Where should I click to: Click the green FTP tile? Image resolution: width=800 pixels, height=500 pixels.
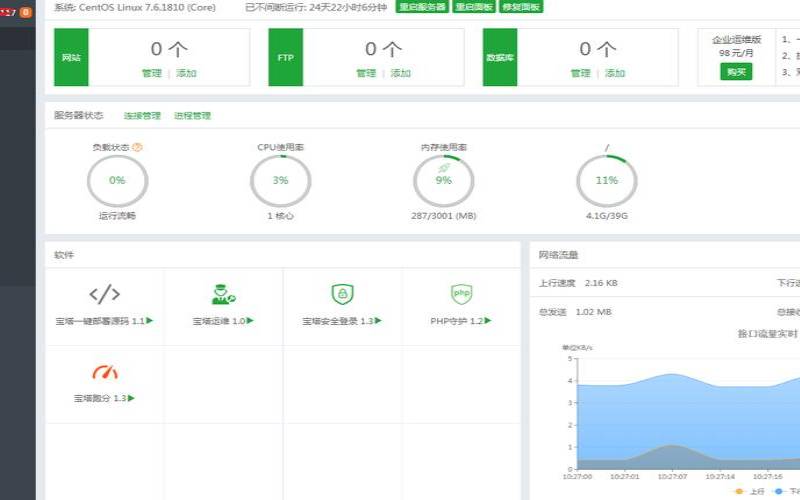click(x=286, y=57)
